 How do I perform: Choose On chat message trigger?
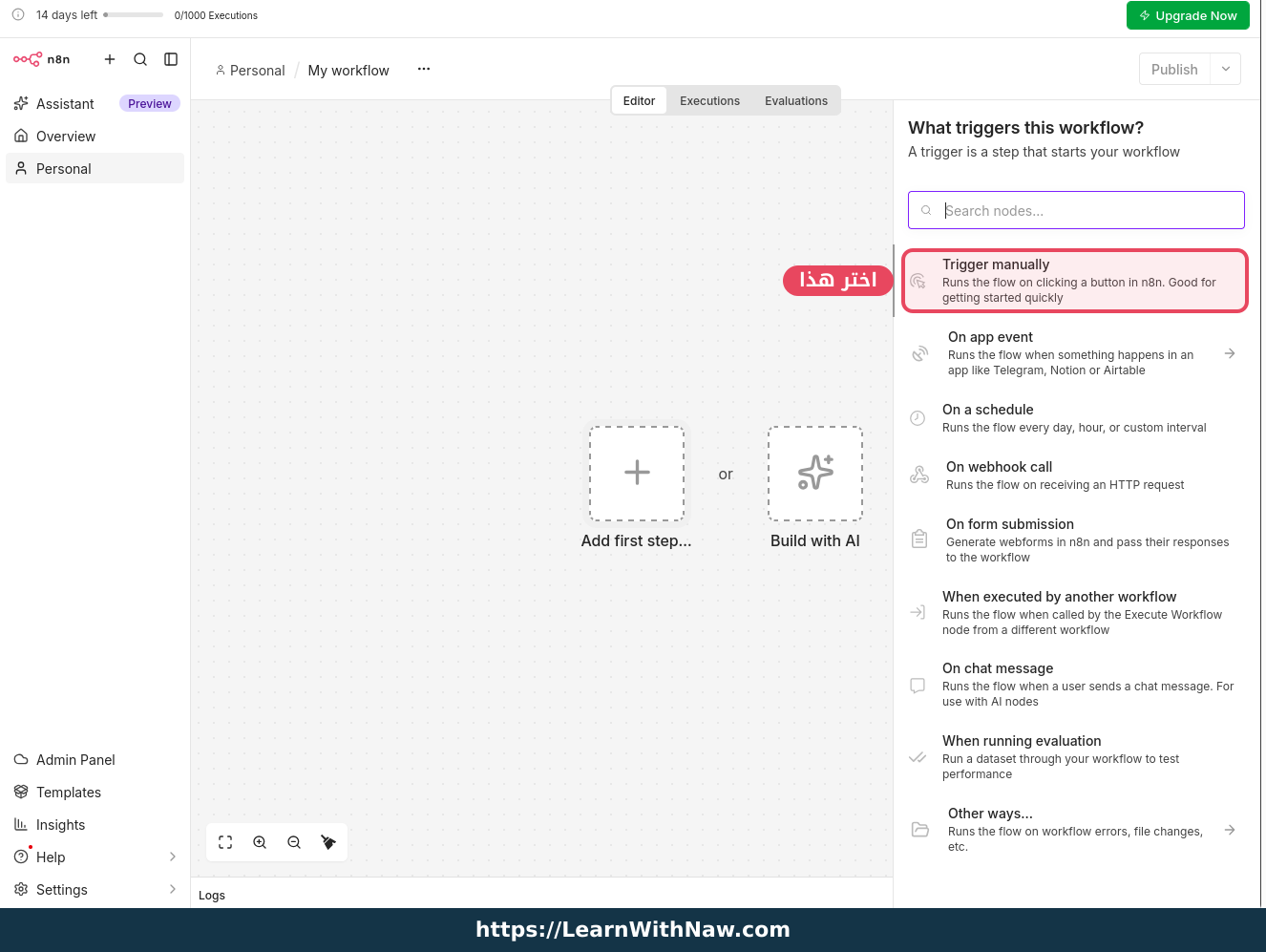point(1075,685)
